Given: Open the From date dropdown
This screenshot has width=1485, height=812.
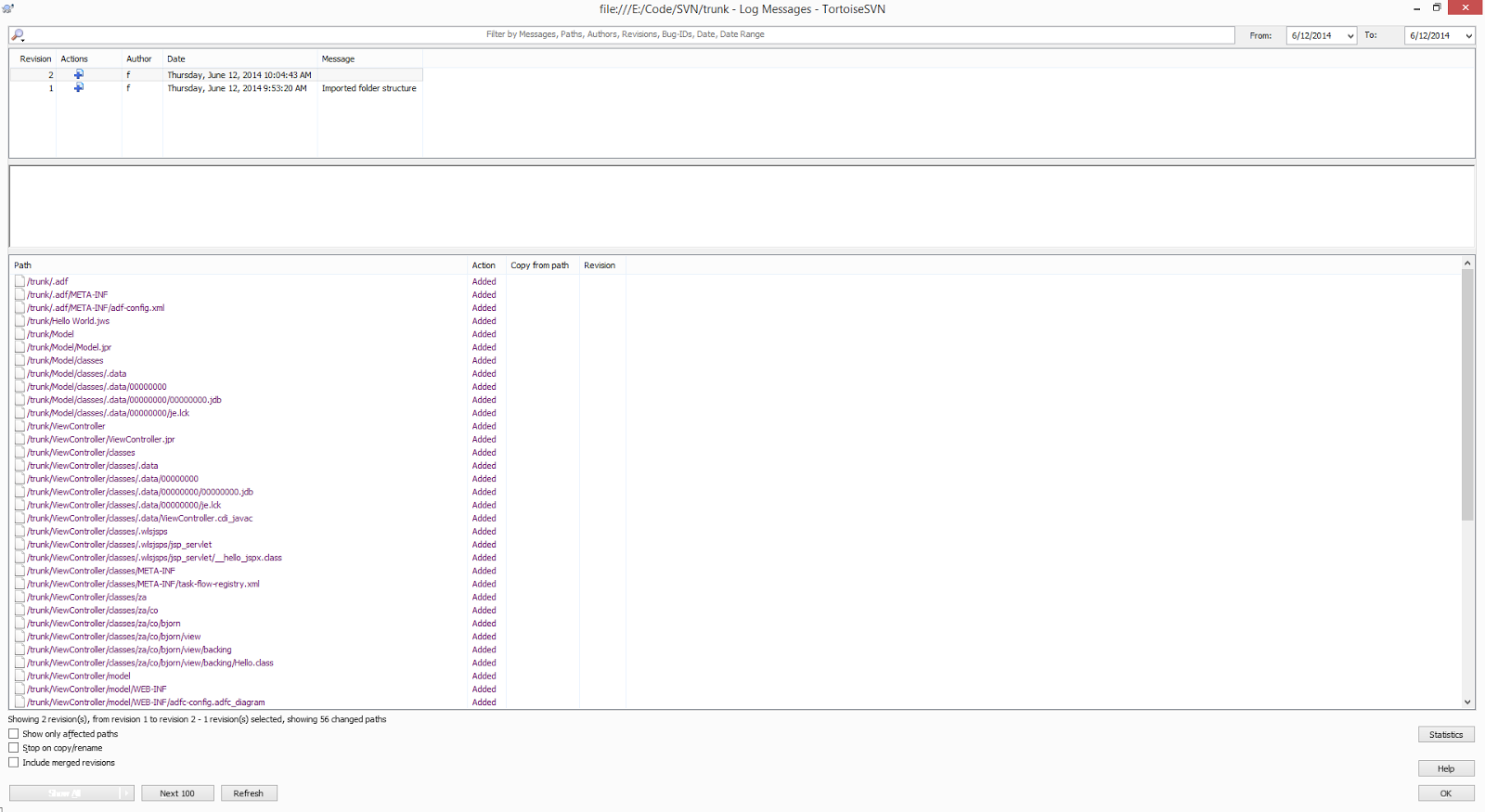Looking at the screenshot, I should coord(1350,36).
